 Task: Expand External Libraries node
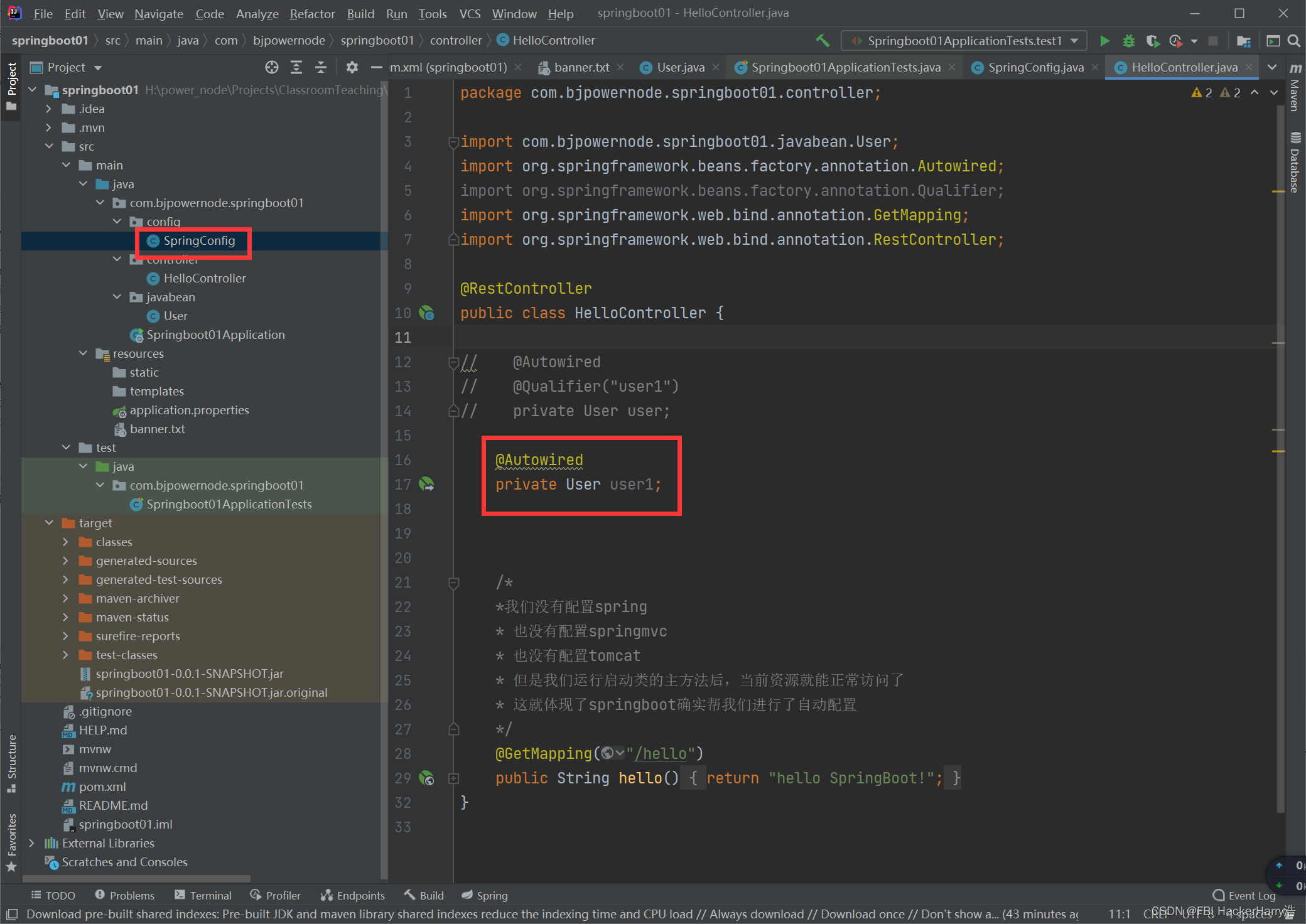coord(31,843)
